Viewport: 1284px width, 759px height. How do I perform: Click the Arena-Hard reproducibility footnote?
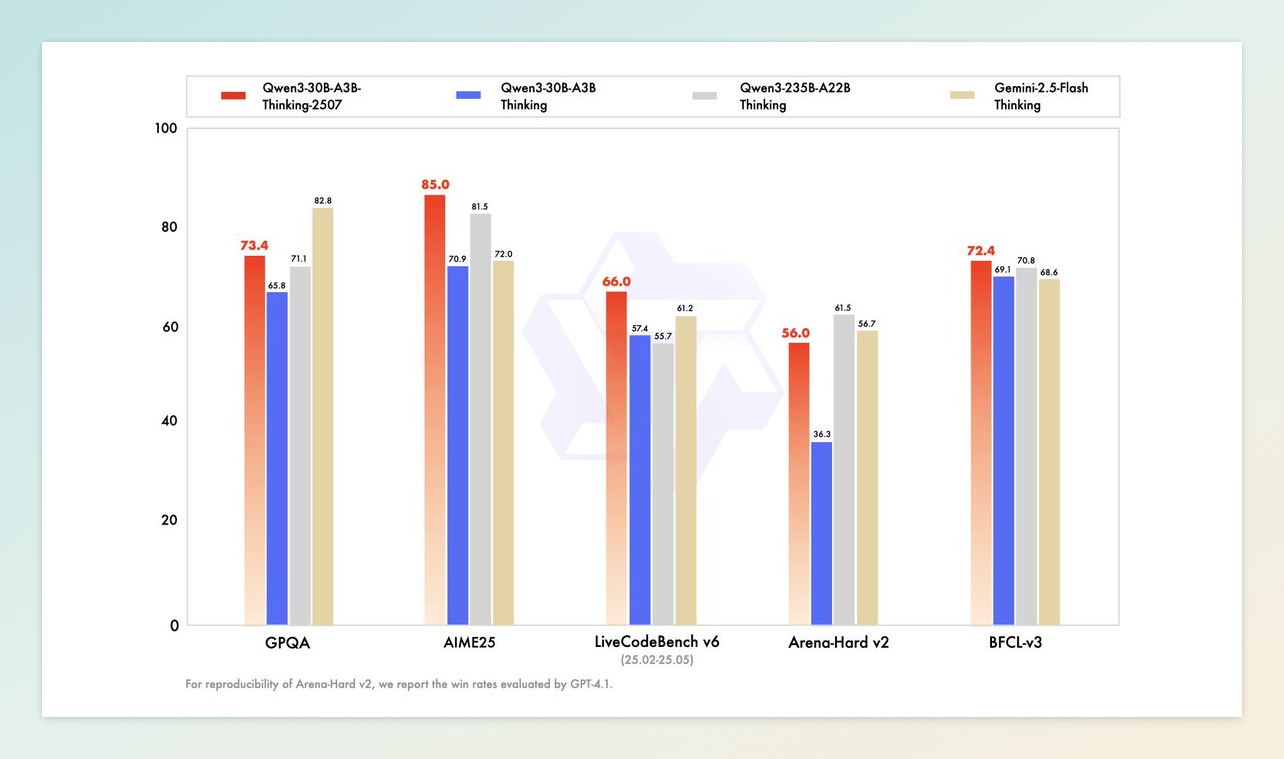(398, 685)
